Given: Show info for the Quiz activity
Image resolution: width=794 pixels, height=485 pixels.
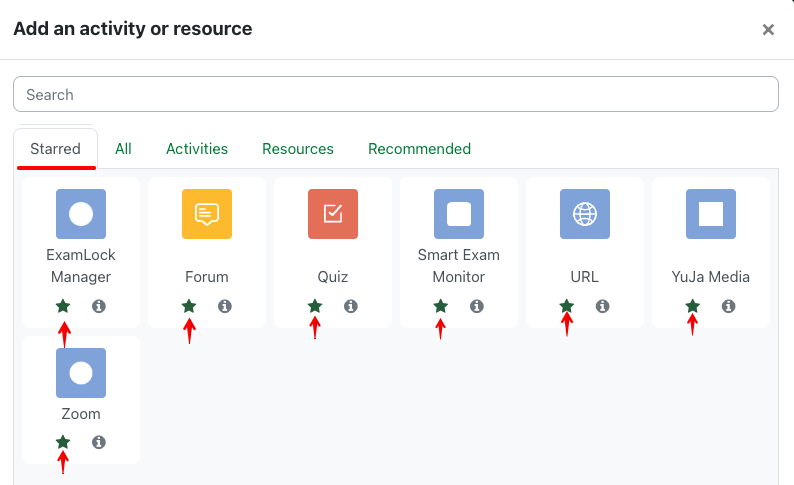Looking at the screenshot, I should [x=350, y=306].
